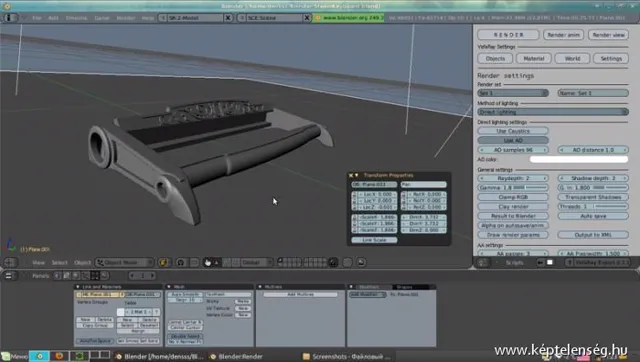Delete the SR:2-Model screen with X
640x362 pixels.
(x=228, y=18)
